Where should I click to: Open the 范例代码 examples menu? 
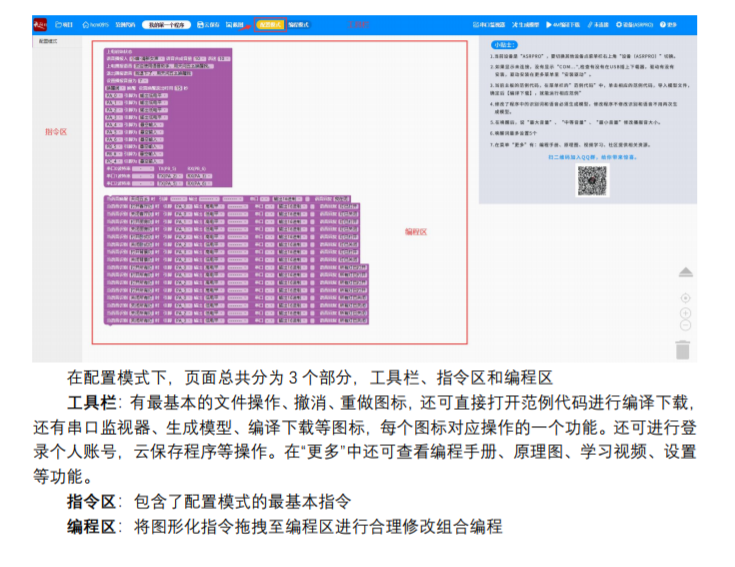(x=125, y=25)
